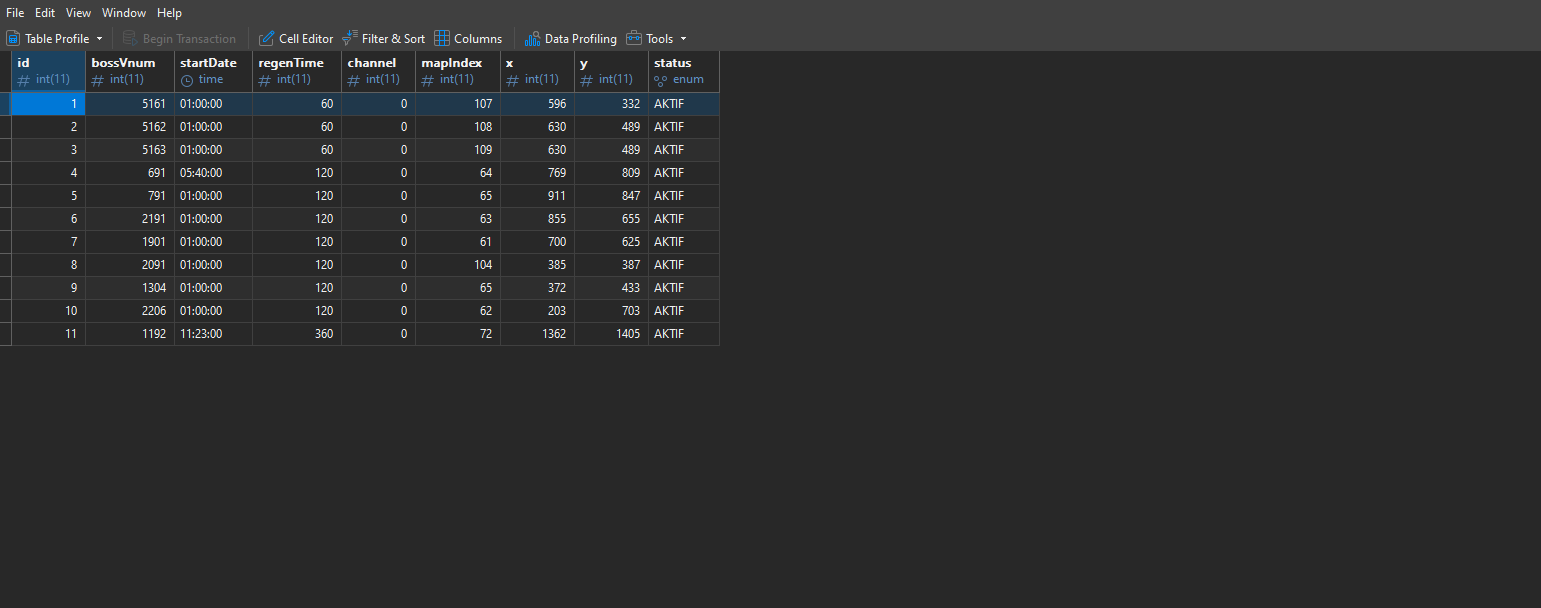This screenshot has width=1541, height=608.
Task: Select the mapIndex column header
Action: coord(458,71)
